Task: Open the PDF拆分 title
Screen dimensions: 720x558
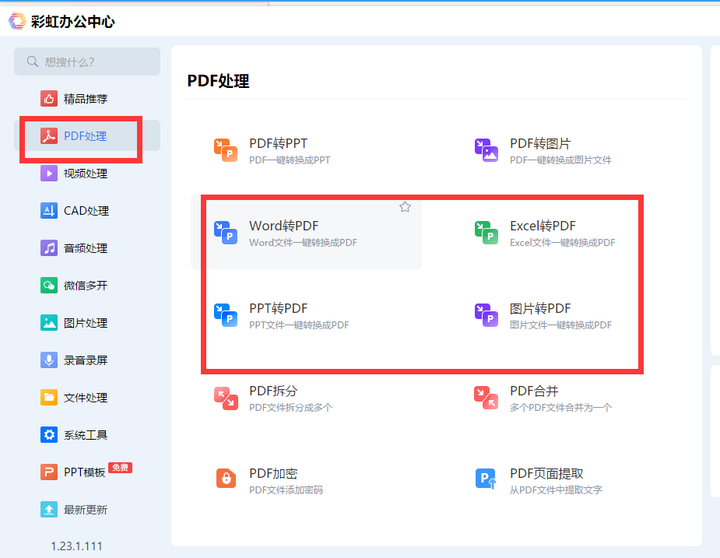Action: point(273,391)
